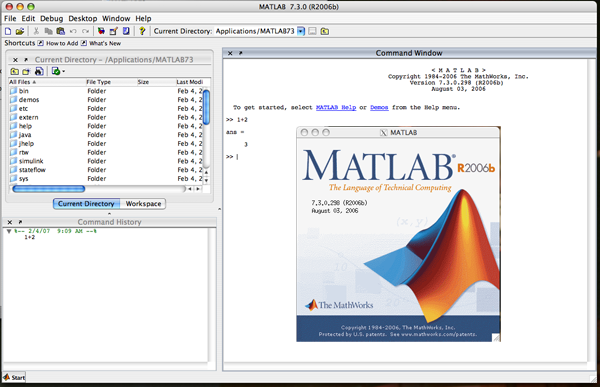Paste from clipboard using the toolbar icon
Viewport: 600px width, 387px height.
pyautogui.click(x=60, y=31)
